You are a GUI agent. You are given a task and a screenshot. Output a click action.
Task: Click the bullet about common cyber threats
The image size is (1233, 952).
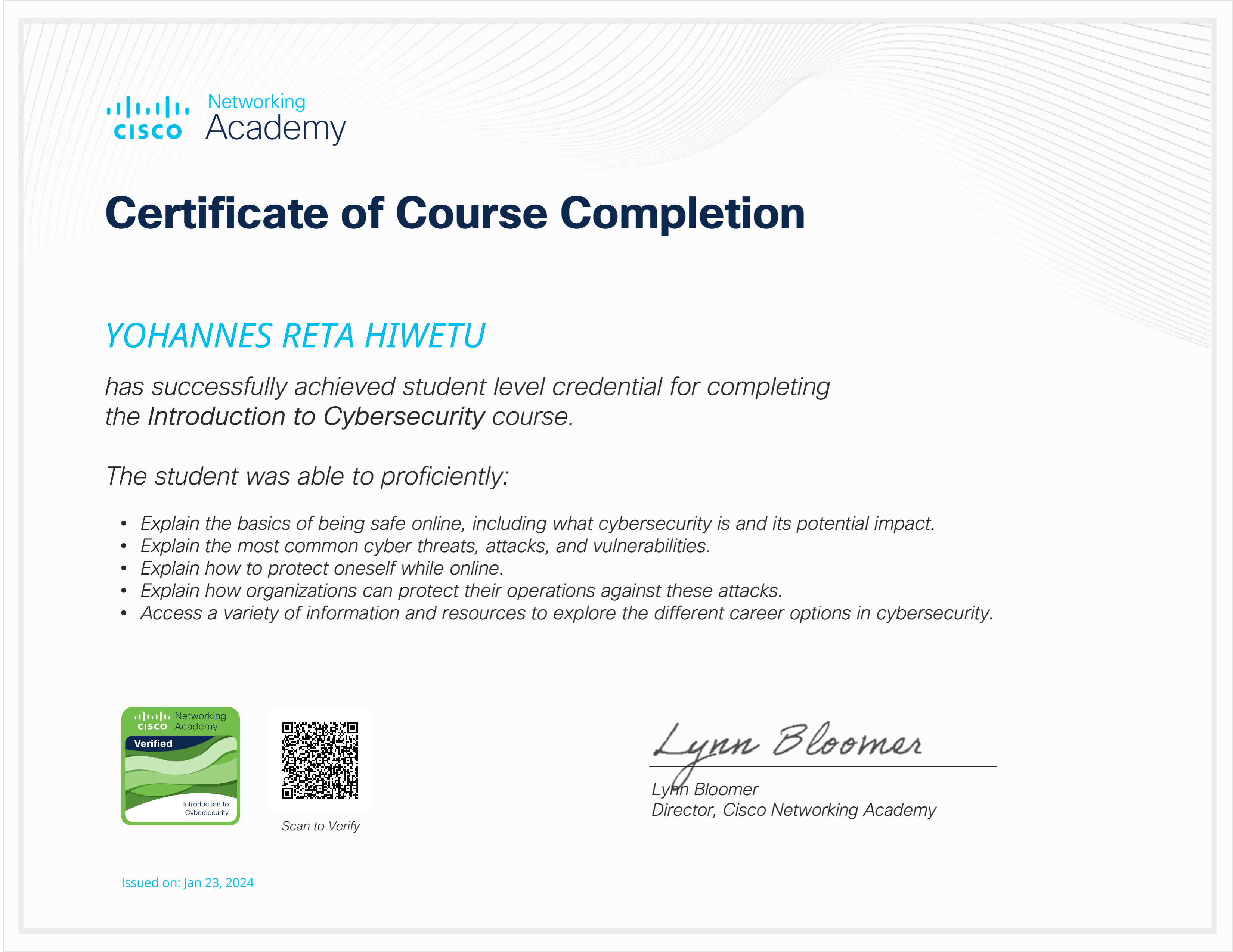click(425, 546)
